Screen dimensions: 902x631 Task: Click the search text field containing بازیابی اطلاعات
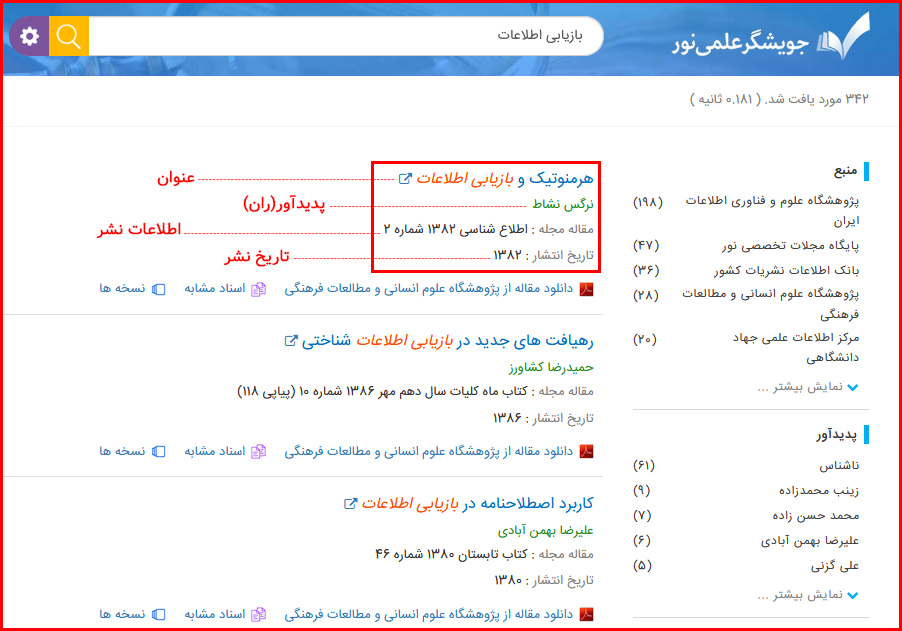tap(340, 35)
